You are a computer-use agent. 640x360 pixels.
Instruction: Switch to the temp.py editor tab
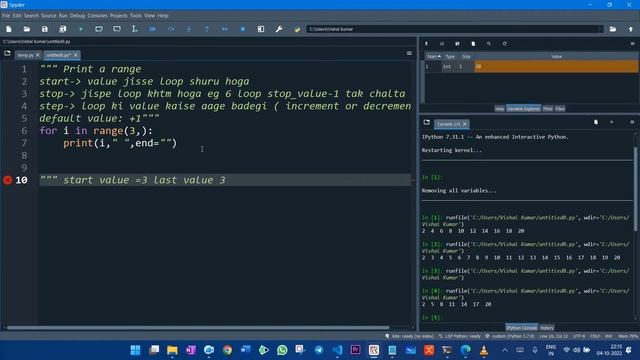click(x=25, y=55)
